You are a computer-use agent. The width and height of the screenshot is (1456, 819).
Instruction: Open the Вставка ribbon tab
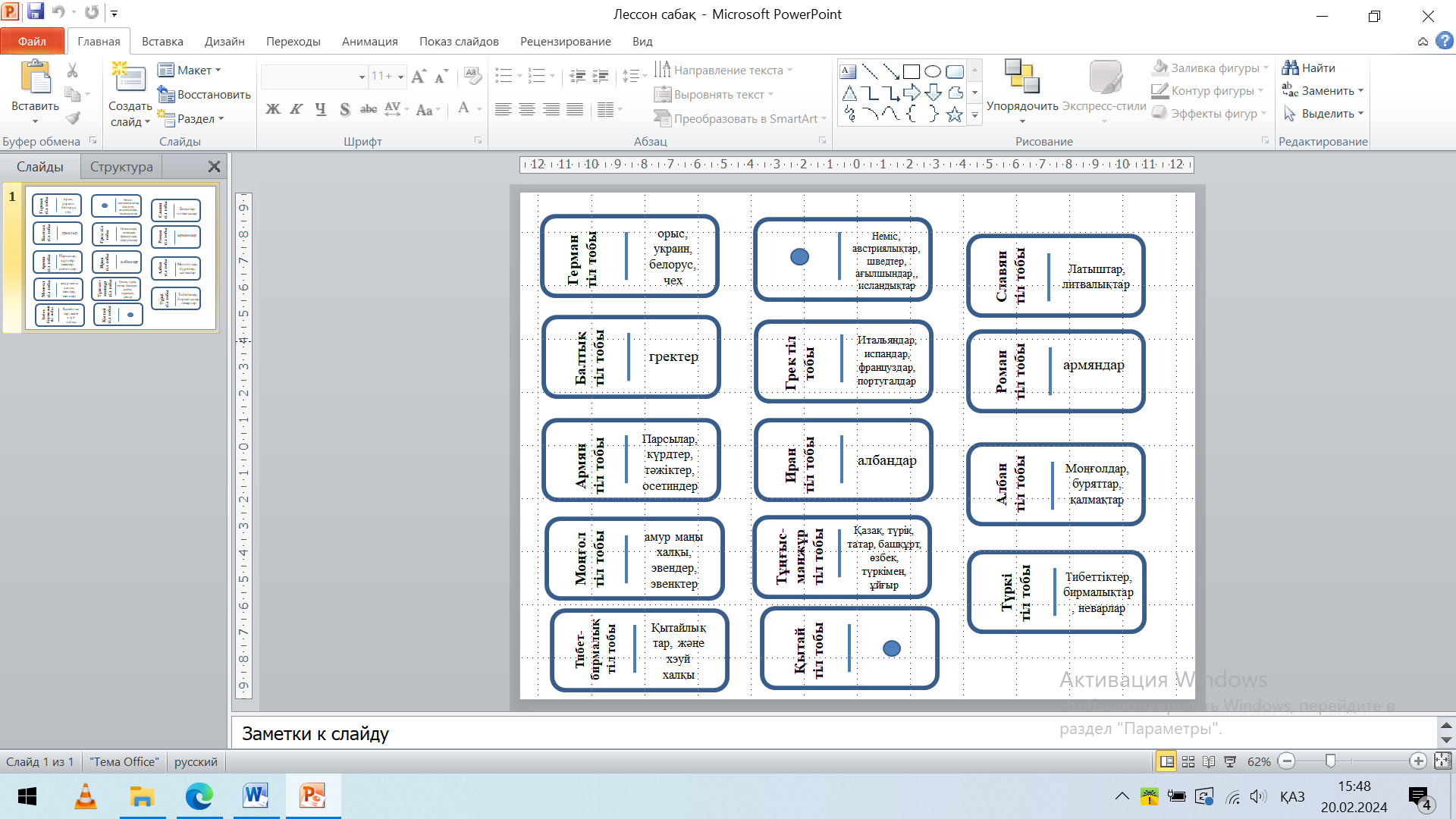(162, 42)
